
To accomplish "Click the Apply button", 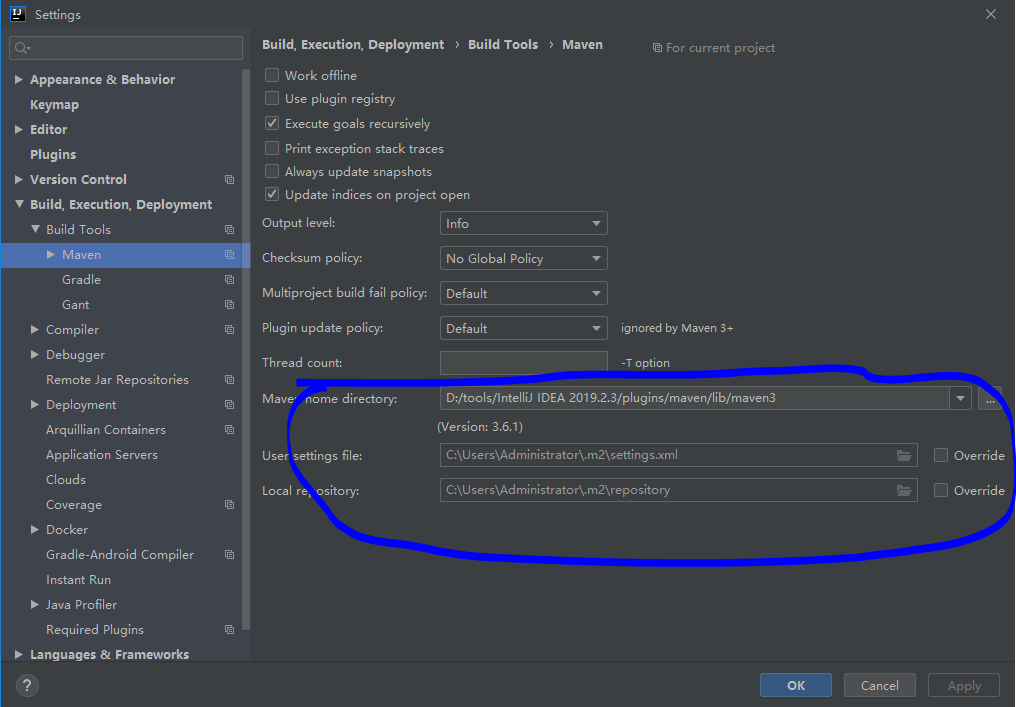I will coord(964,686).
